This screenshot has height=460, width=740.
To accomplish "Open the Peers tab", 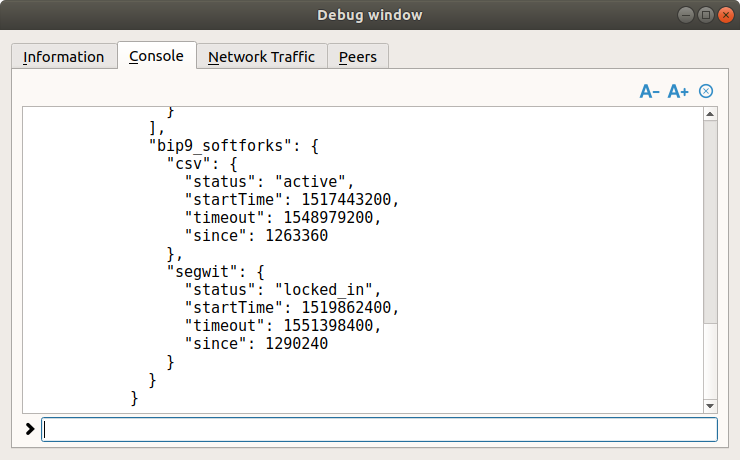I will coord(358,57).
